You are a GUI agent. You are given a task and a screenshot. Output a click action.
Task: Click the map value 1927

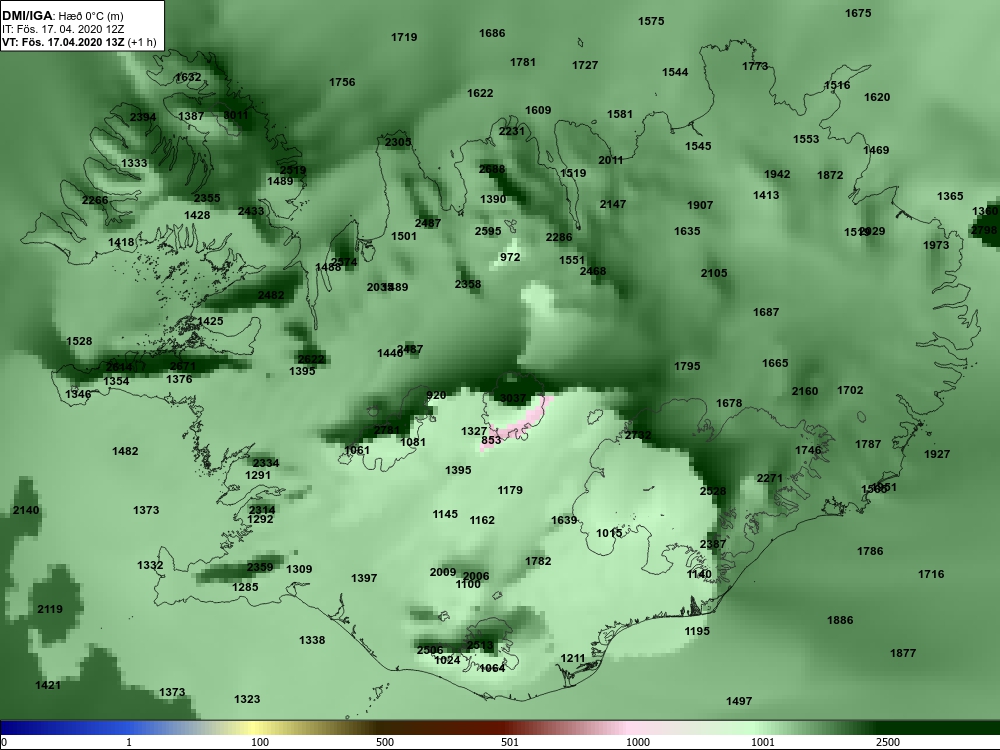click(x=937, y=454)
